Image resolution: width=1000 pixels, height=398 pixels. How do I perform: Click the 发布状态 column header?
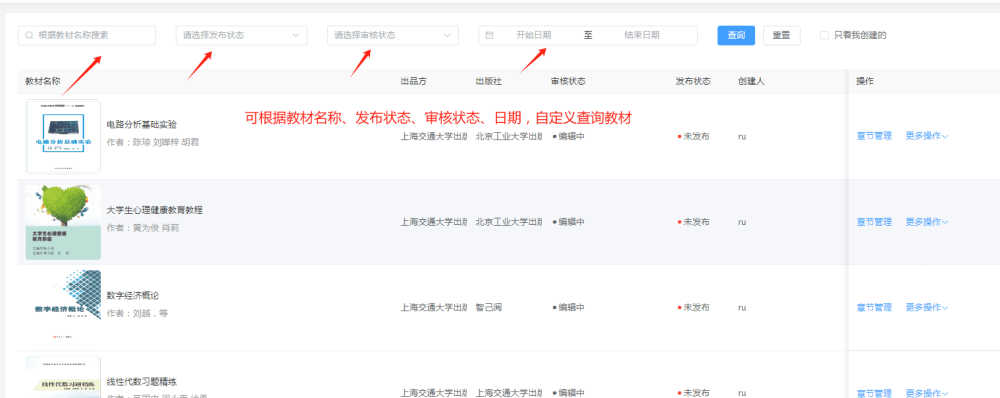click(x=693, y=81)
